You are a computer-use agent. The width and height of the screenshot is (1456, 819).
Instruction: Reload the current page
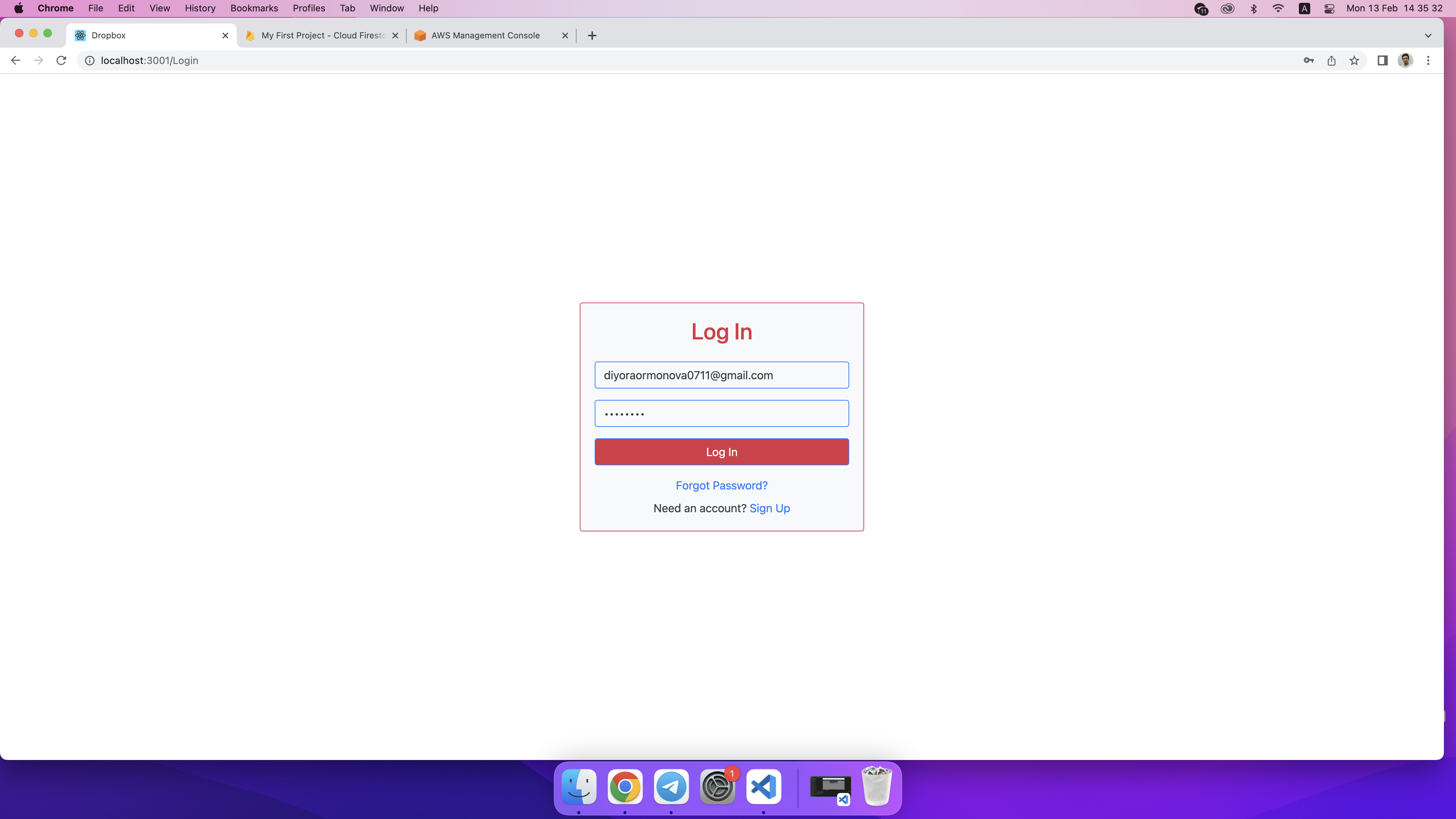pyautogui.click(x=61, y=60)
